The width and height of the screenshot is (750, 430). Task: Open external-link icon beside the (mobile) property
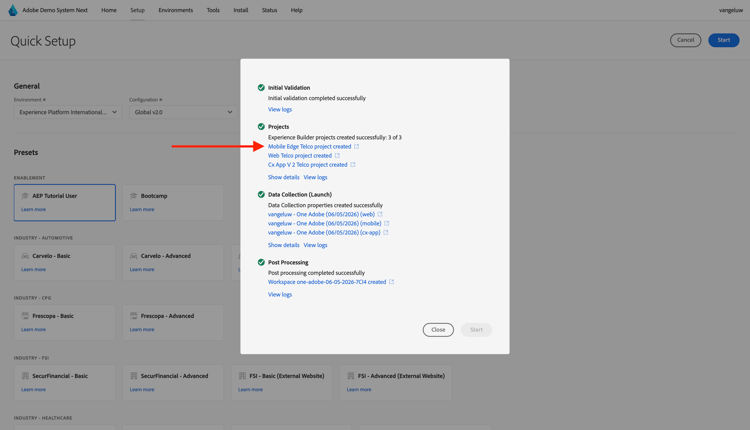387,223
